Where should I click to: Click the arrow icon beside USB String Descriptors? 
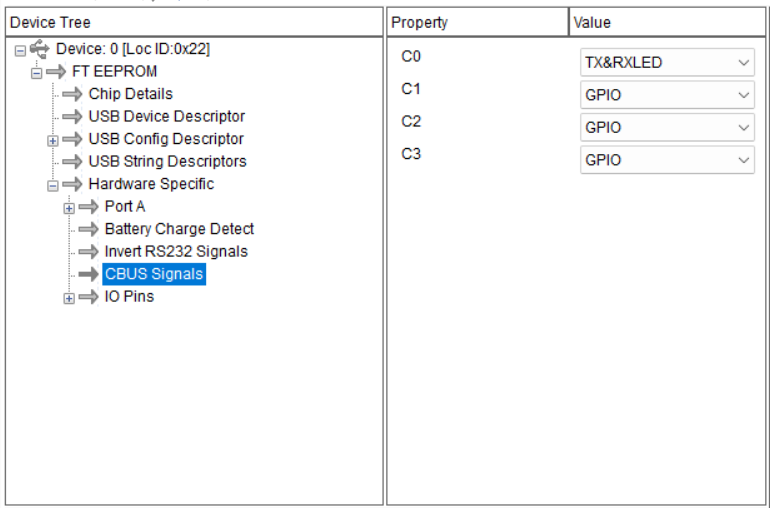[x=72, y=162]
